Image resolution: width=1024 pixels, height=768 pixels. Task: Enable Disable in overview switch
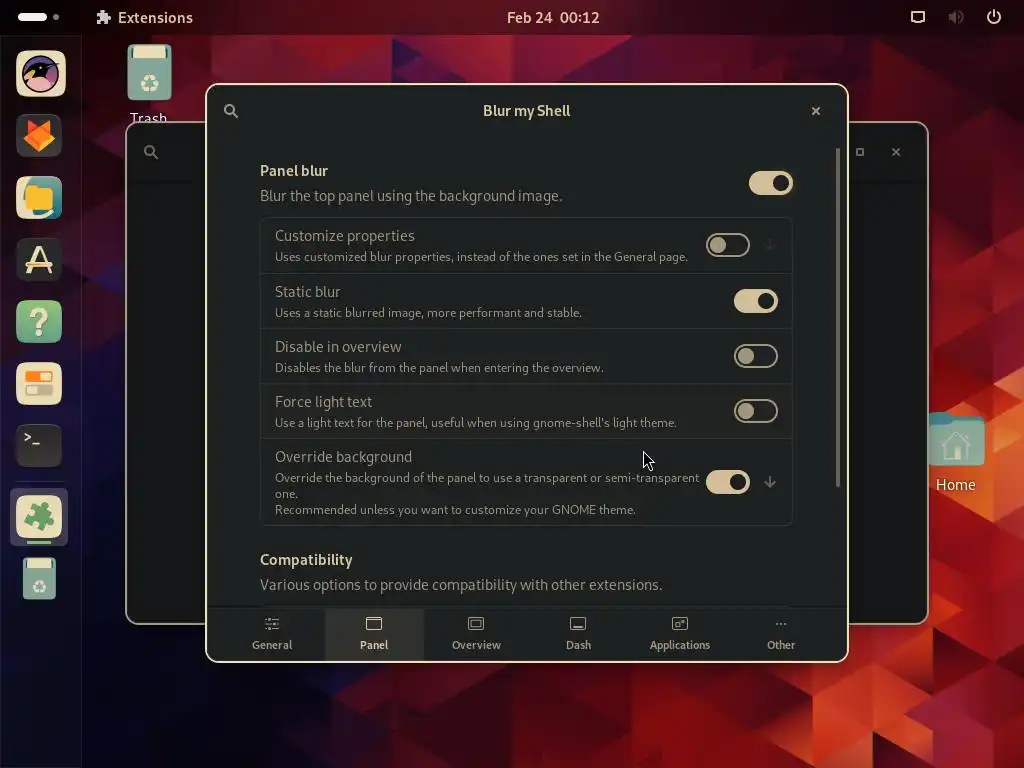click(756, 357)
